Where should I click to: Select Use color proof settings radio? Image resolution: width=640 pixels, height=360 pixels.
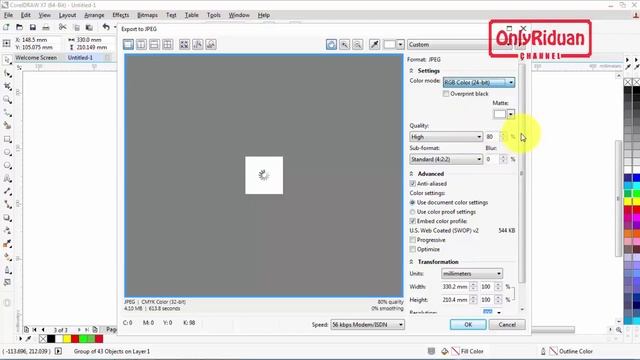413,212
